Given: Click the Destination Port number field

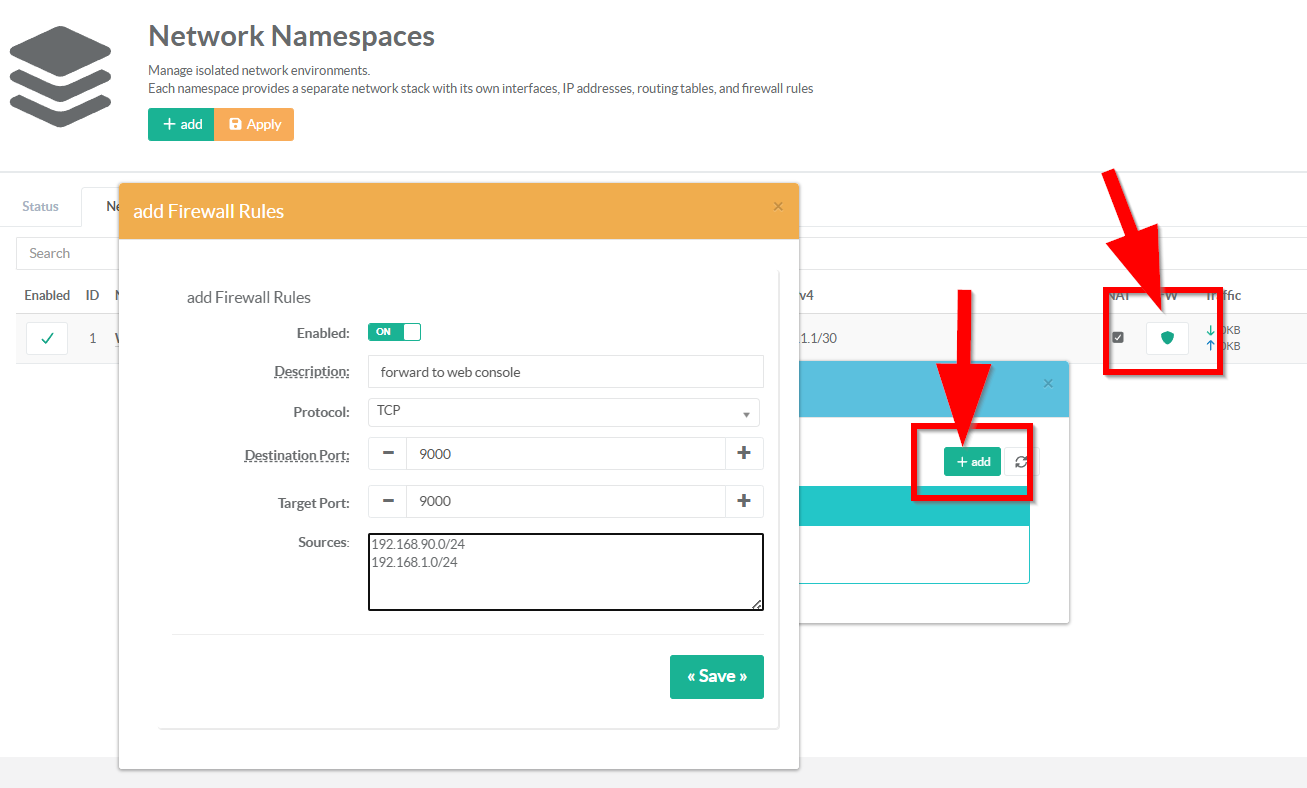Looking at the screenshot, I should click(x=565, y=453).
